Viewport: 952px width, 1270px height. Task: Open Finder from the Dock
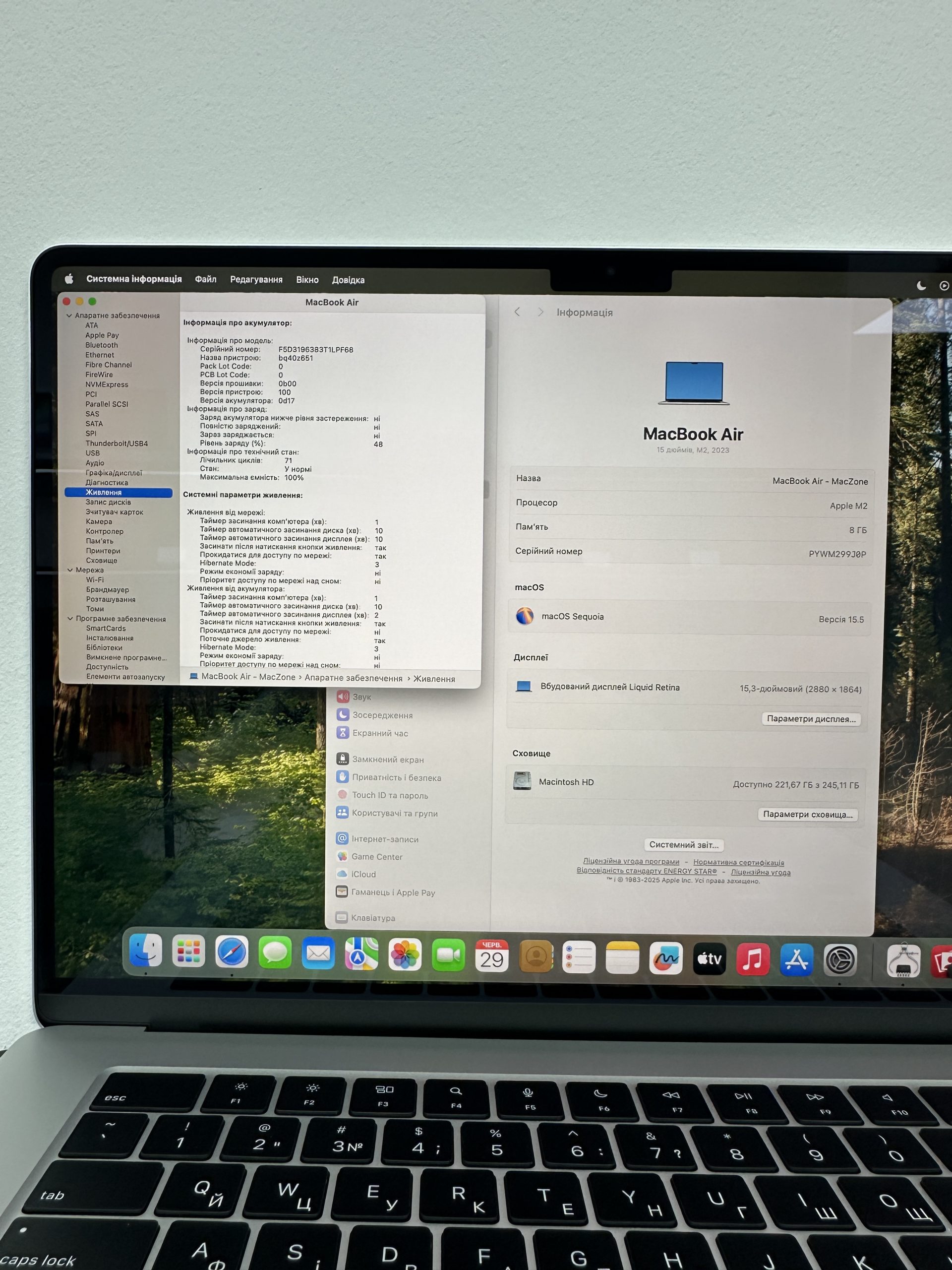click(x=145, y=950)
